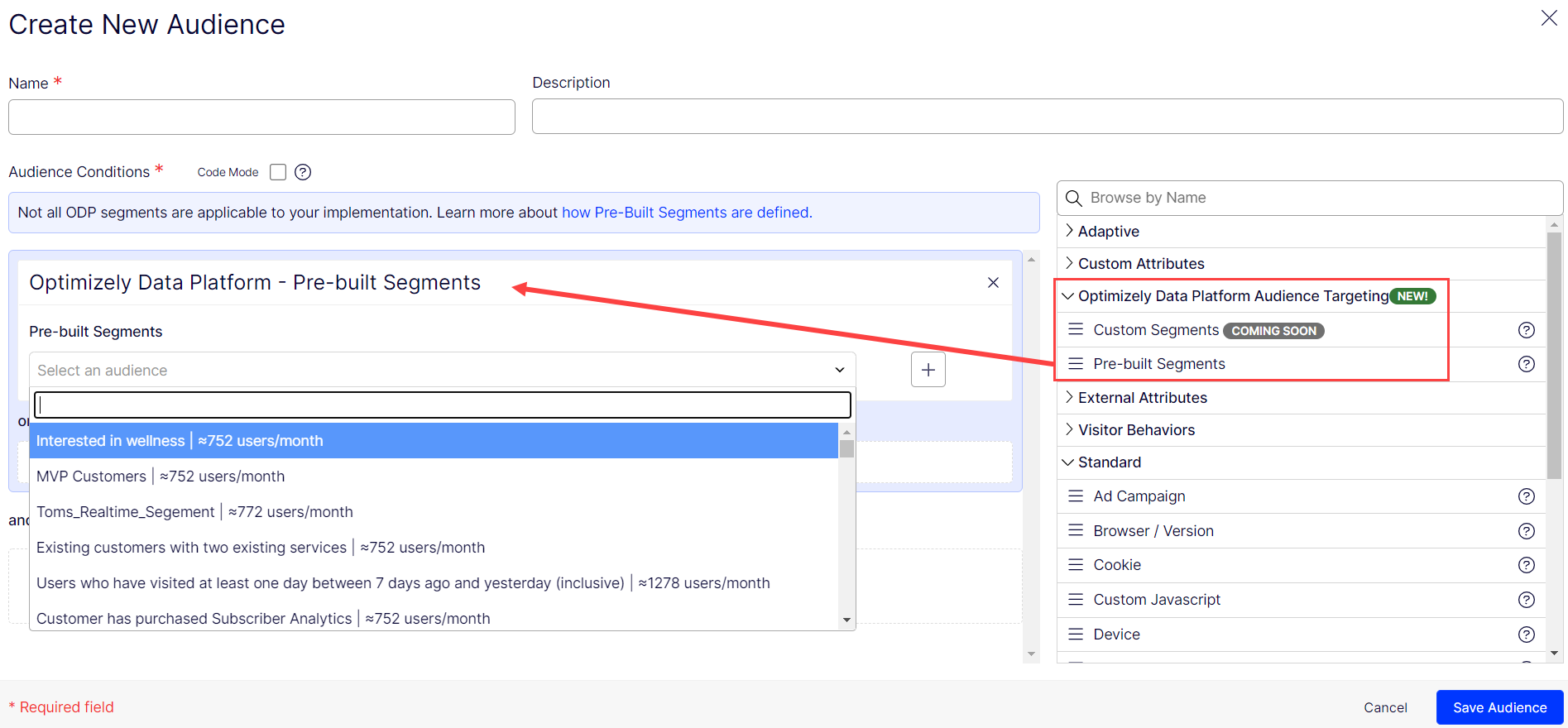Click the Pre-built Segments list item
1568x728 pixels.
[1302, 364]
